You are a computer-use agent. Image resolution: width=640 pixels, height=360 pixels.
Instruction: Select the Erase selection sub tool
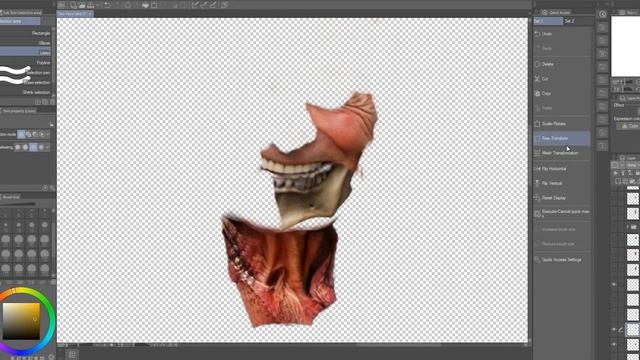click(26, 82)
